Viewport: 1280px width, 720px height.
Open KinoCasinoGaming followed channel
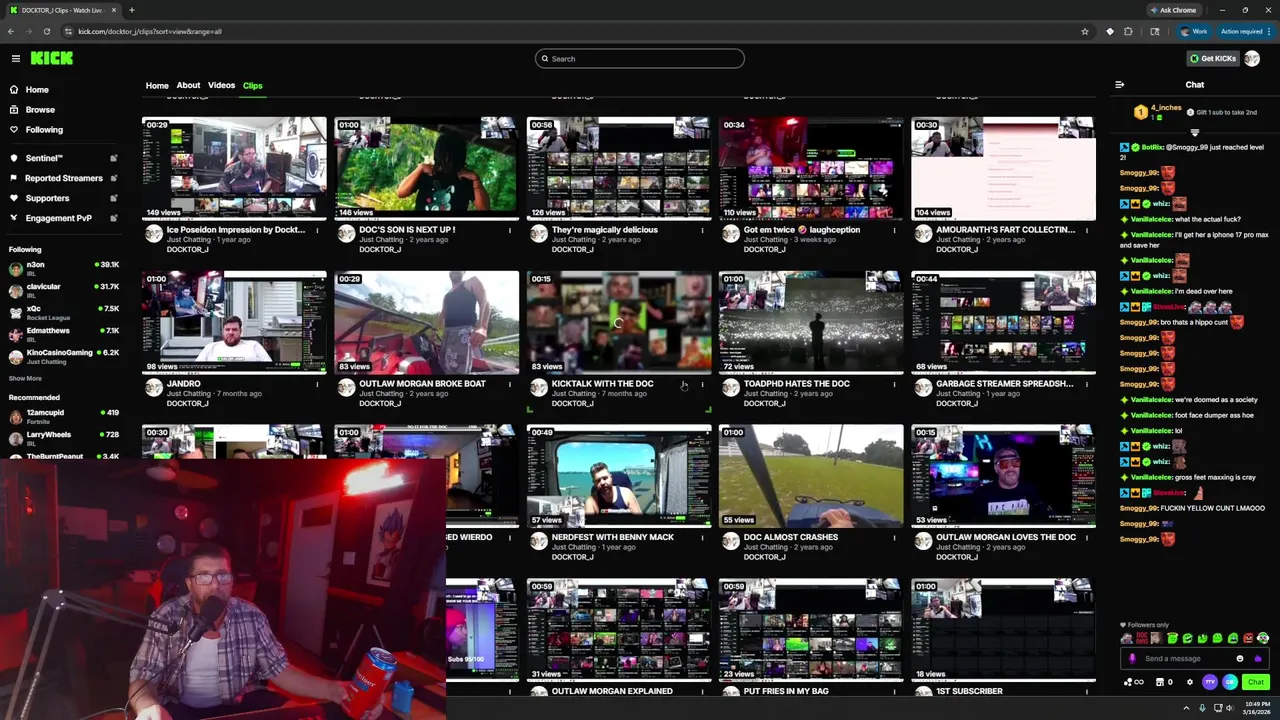[64, 356]
